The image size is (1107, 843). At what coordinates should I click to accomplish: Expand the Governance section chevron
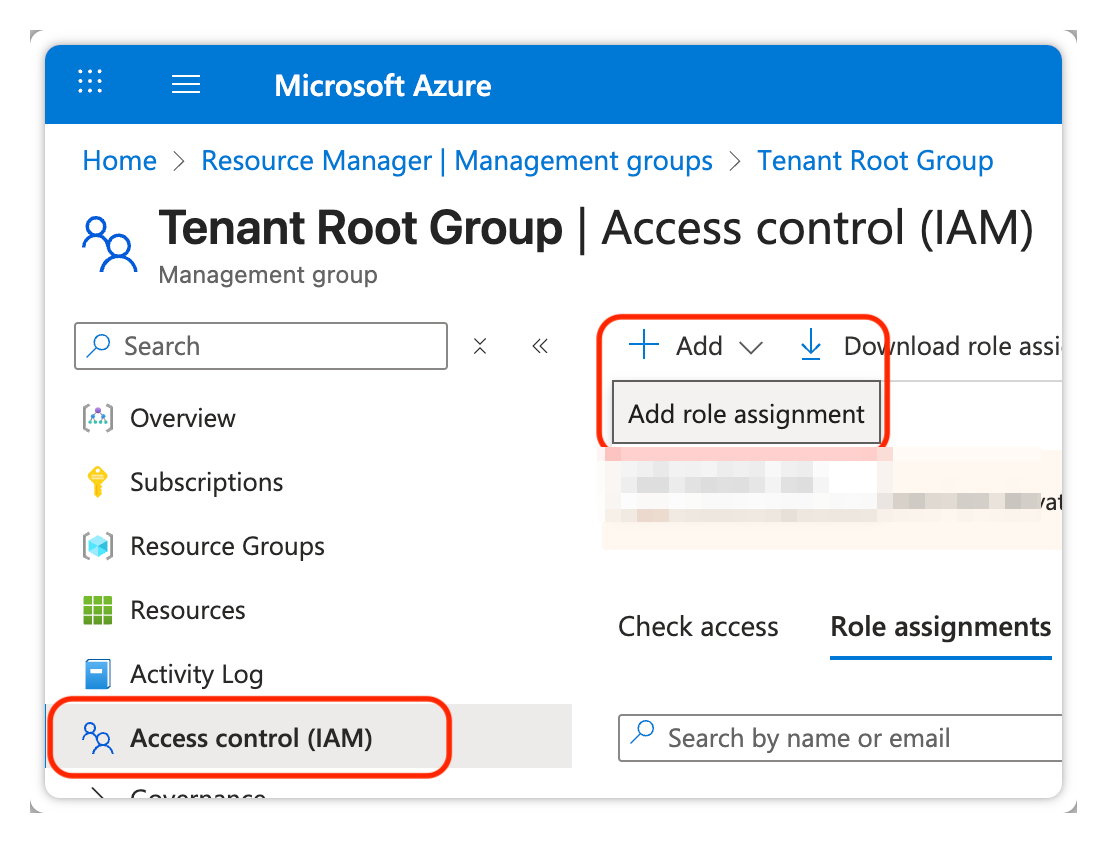click(97, 793)
